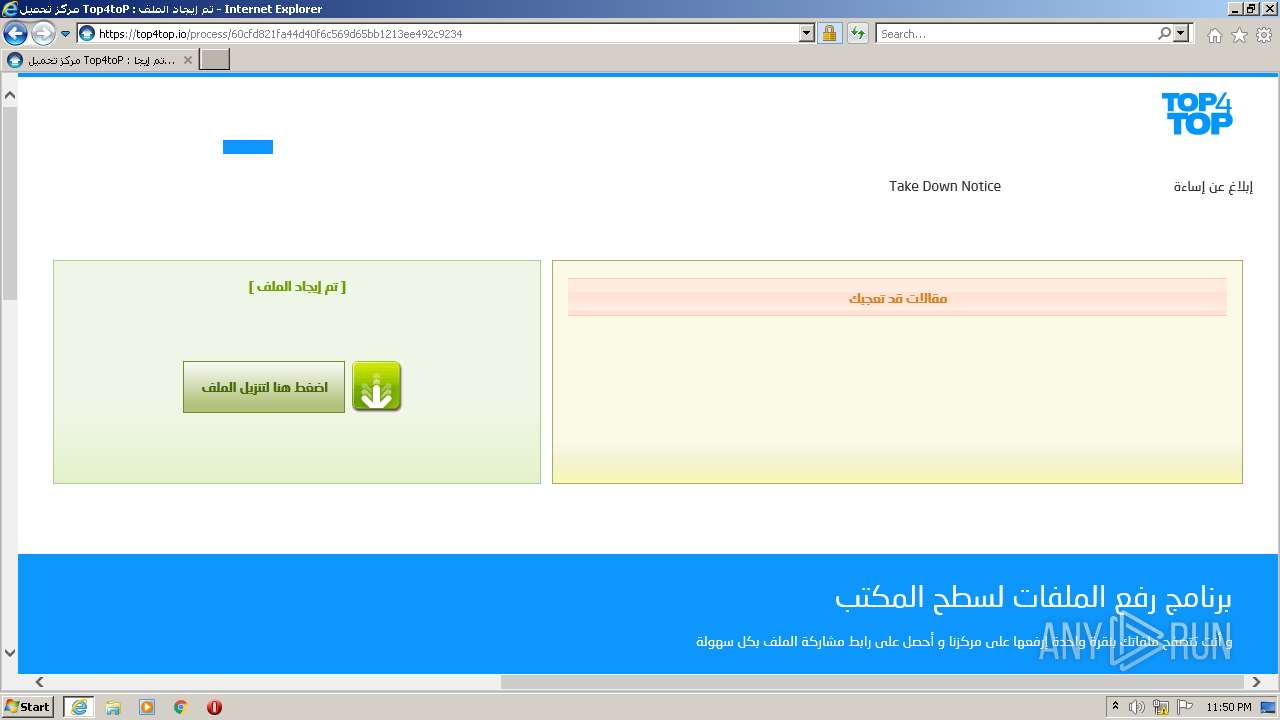Click the vertical scrollbar thumb
The height and width of the screenshot is (720, 1280).
(x=9, y=203)
